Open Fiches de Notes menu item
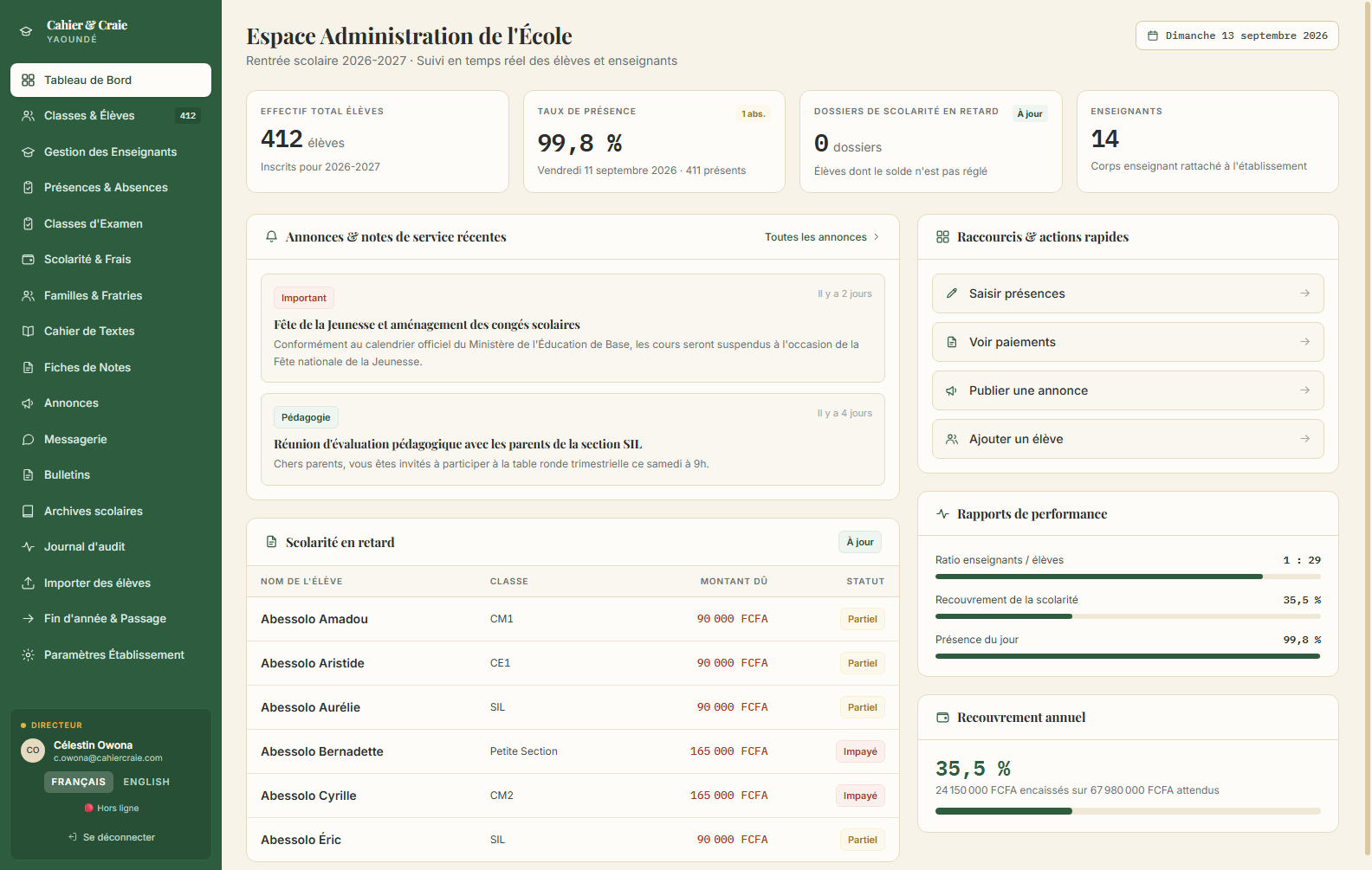The image size is (1372, 870). click(111, 367)
